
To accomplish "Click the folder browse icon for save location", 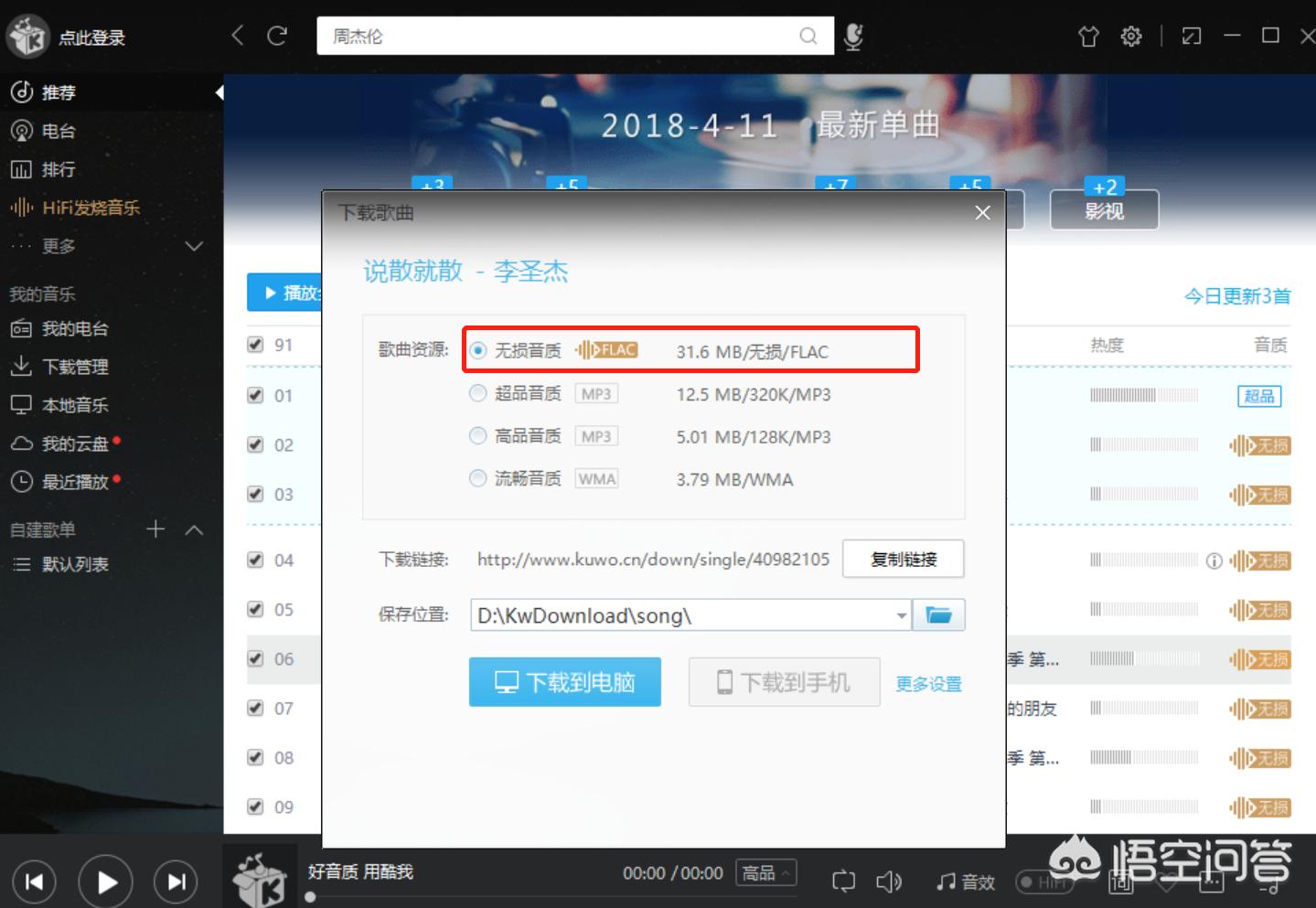I will pos(939,614).
